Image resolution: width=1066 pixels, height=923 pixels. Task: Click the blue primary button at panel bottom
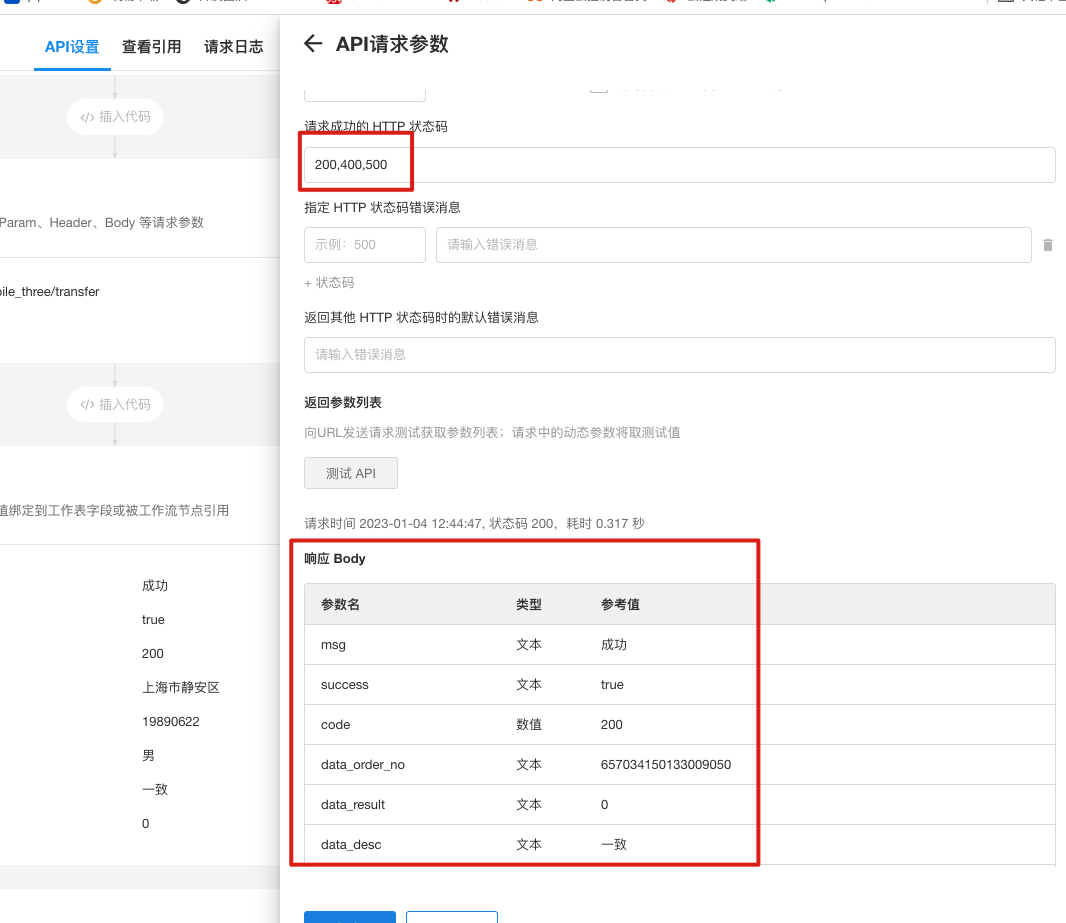[x=350, y=916]
